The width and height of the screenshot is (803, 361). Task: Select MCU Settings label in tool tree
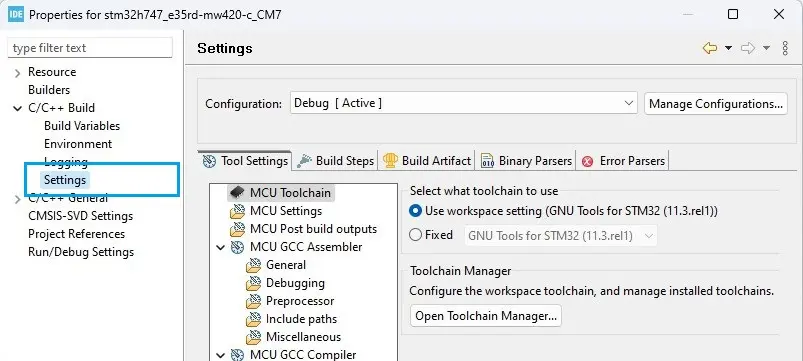(286, 211)
